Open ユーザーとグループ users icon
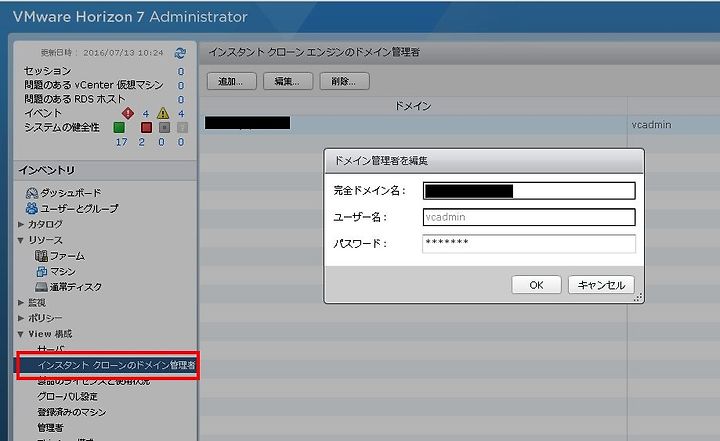The height and width of the screenshot is (441, 720). tap(32, 209)
